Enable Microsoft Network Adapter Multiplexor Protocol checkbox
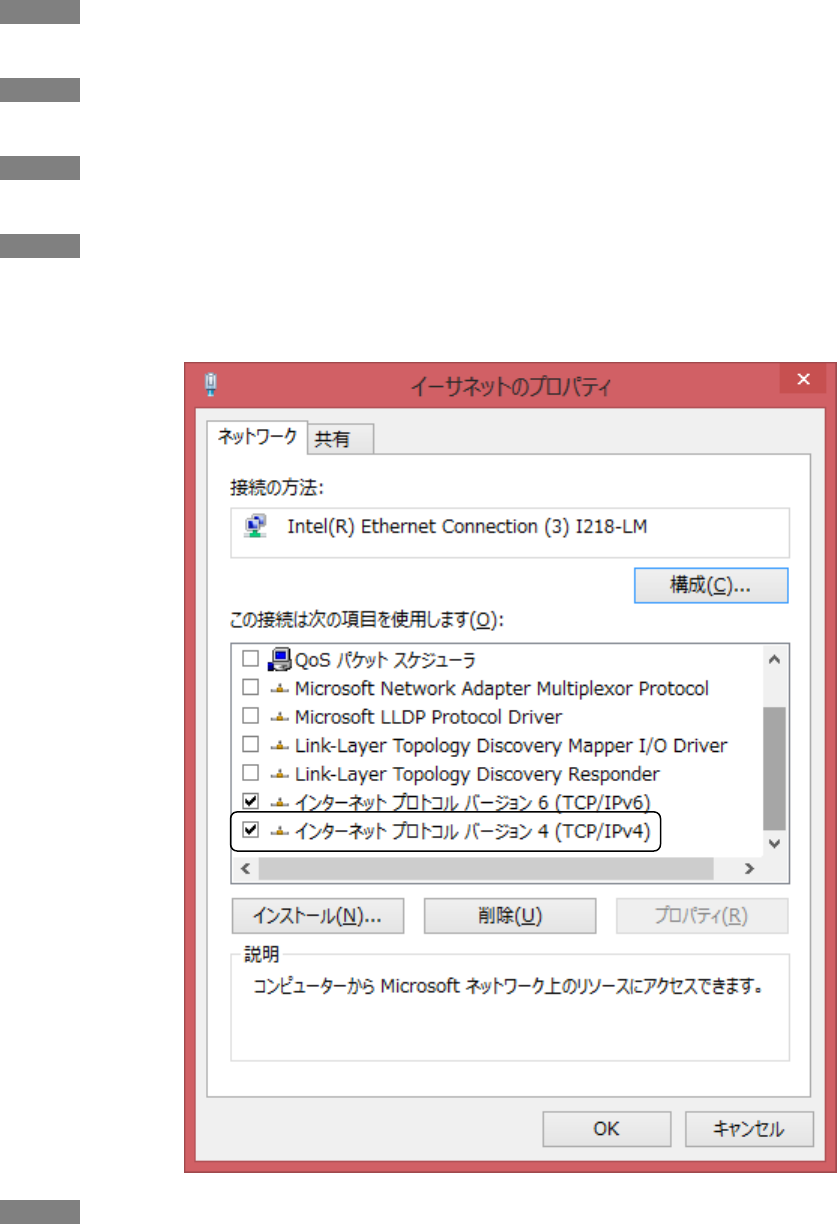 pyautogui.click(x=251, y=688)
